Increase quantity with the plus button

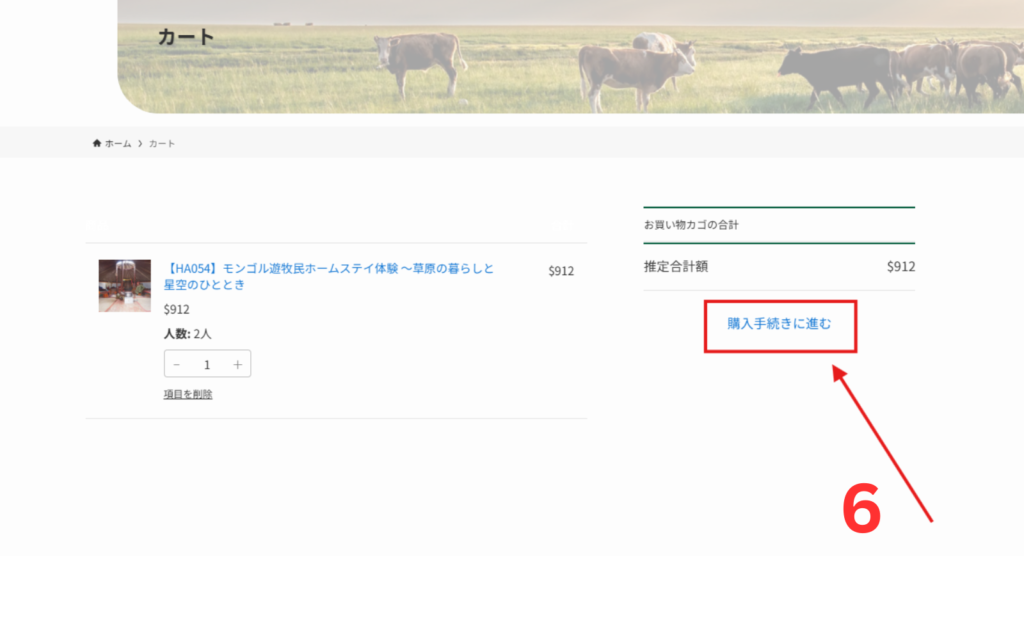(237, 365)
